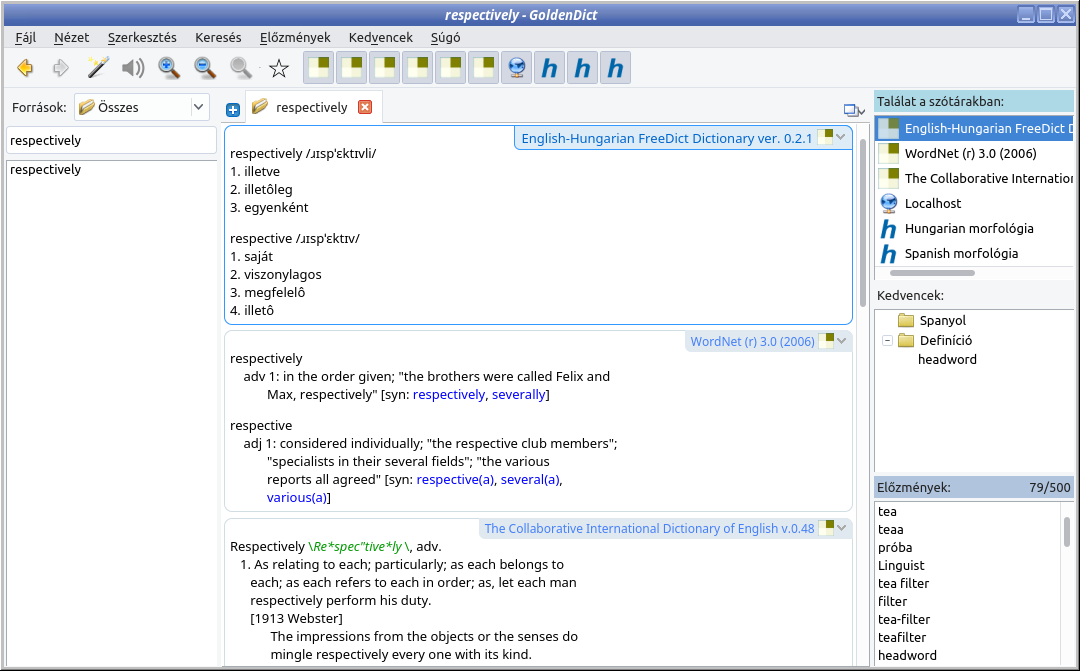This screenshot has width=1080, height=671.
Task: Close the 'respectively' tab
Action: point(365,107)
